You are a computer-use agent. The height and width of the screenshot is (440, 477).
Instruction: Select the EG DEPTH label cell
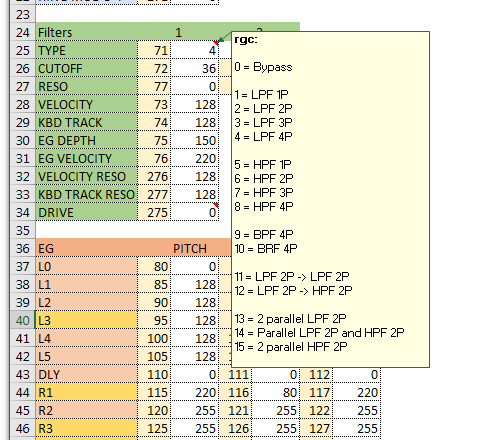[x=86, y=141]
